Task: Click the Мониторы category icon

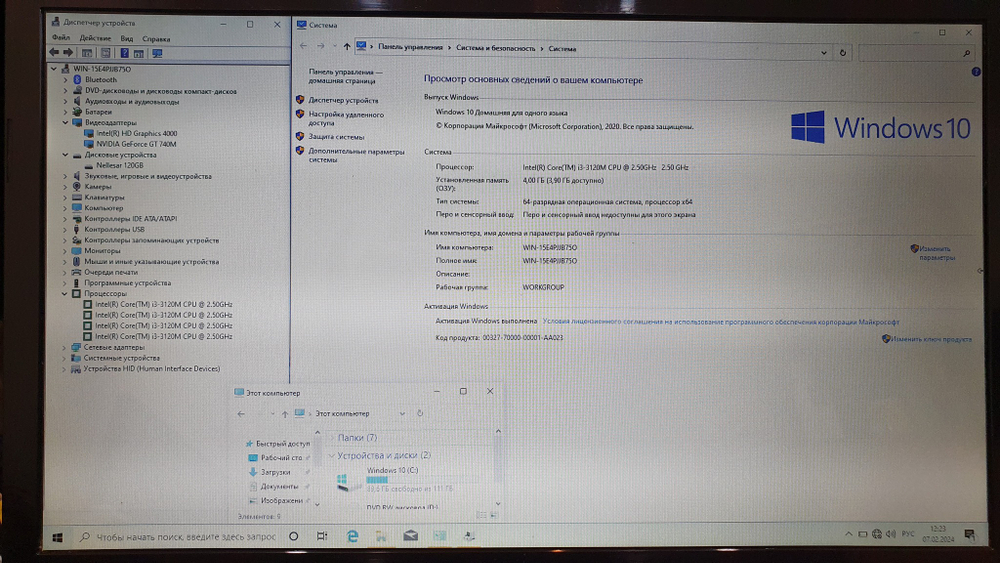Action: click(77, 251)
